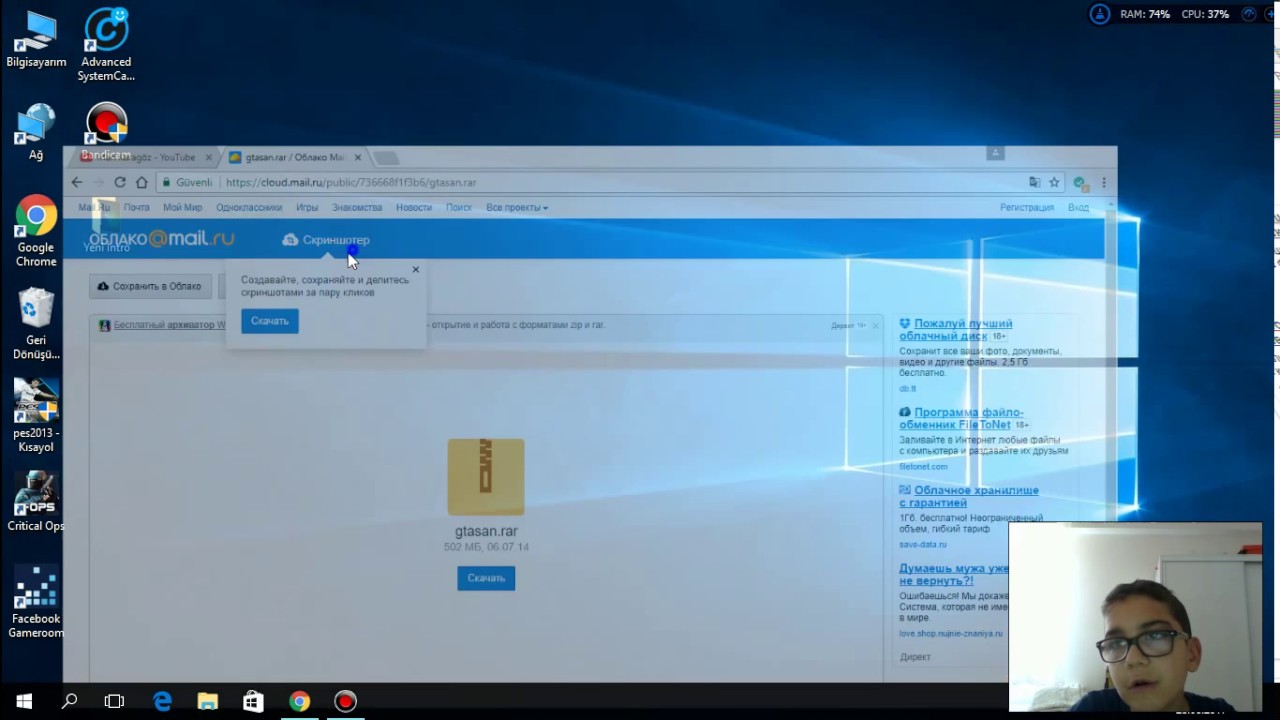Screen dimensions: 1280x720
Task: Open the Bilgisayarım desktop icon
Action: coord(36,40)
